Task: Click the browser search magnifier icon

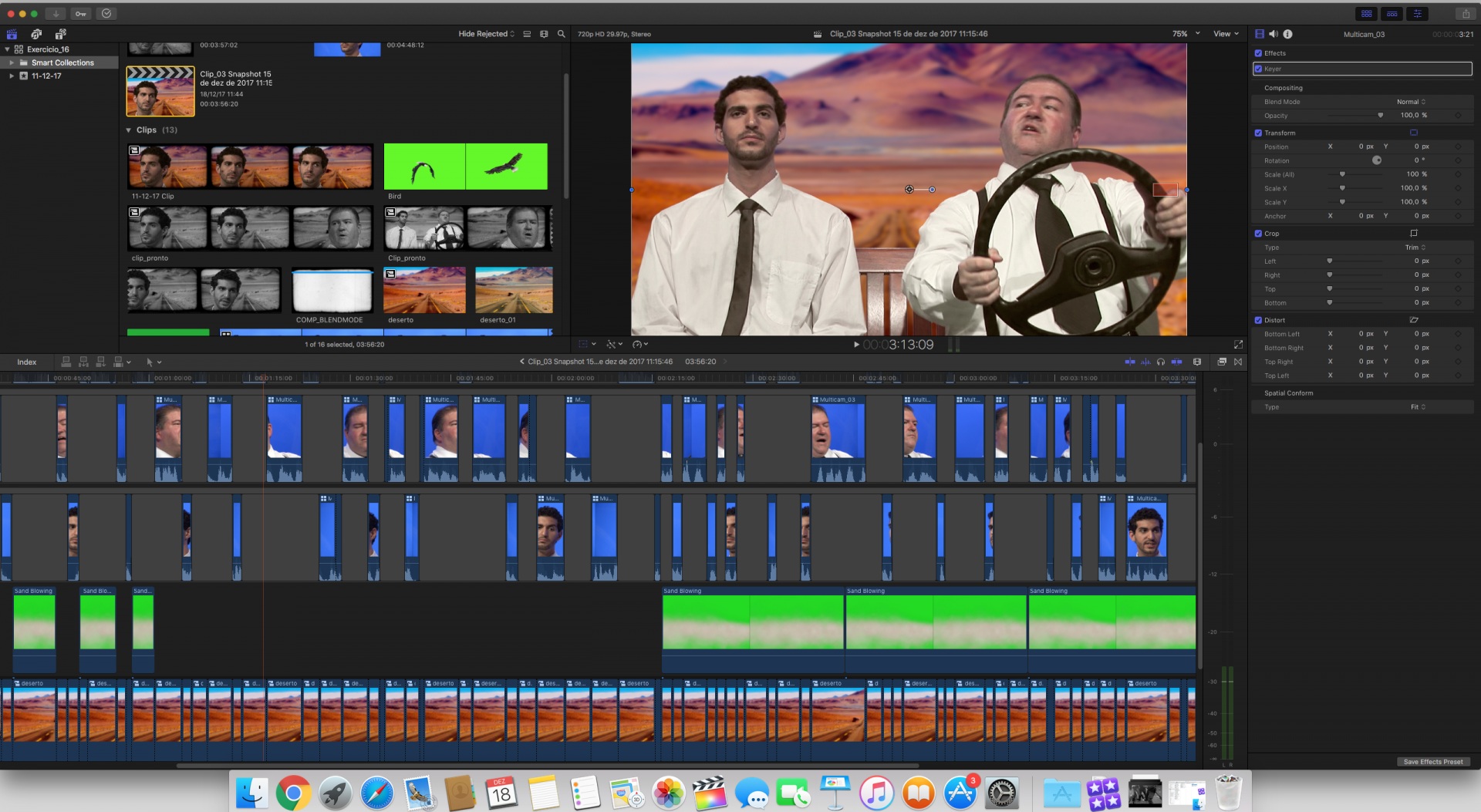Action: coord(562,34)
